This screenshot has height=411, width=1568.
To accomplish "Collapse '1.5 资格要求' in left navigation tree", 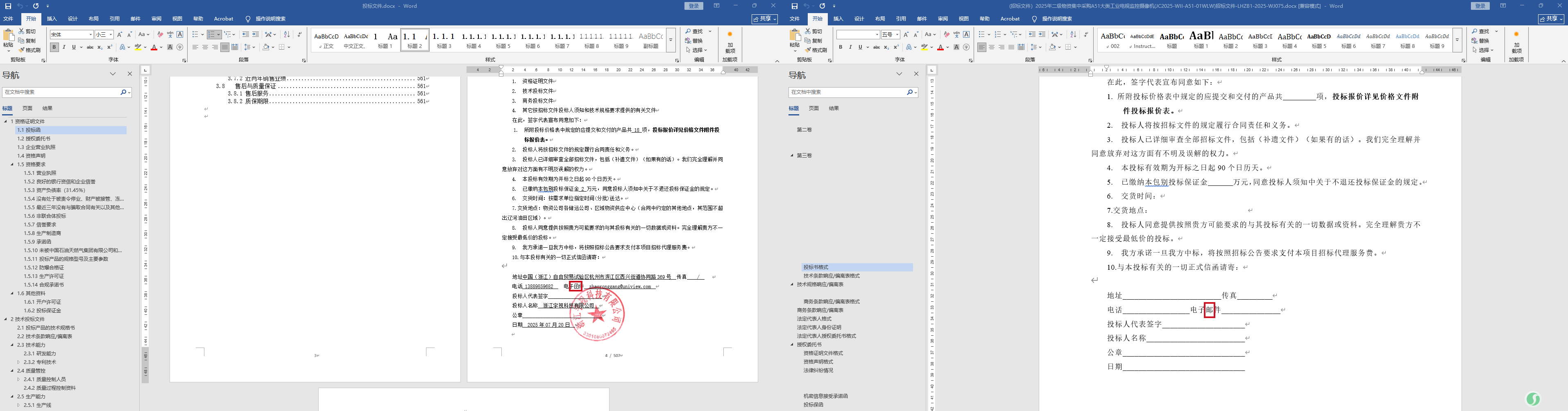I will click(x=12, y=164).
